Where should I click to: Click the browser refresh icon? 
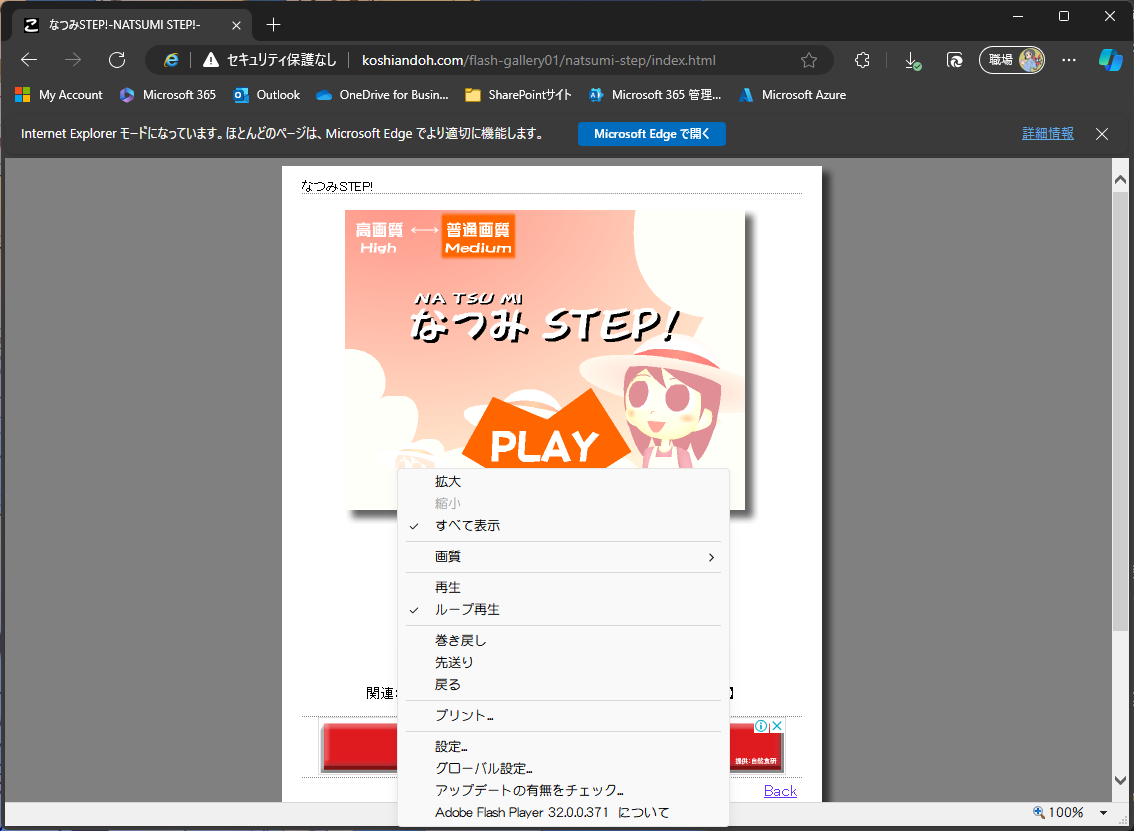[117, 60]
